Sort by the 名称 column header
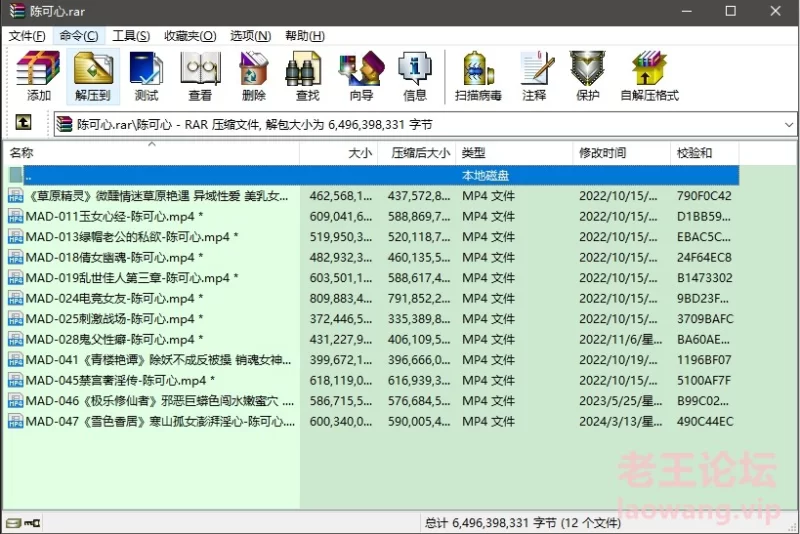800x534 pixels. pyautogui.click(x=151, y=152)
